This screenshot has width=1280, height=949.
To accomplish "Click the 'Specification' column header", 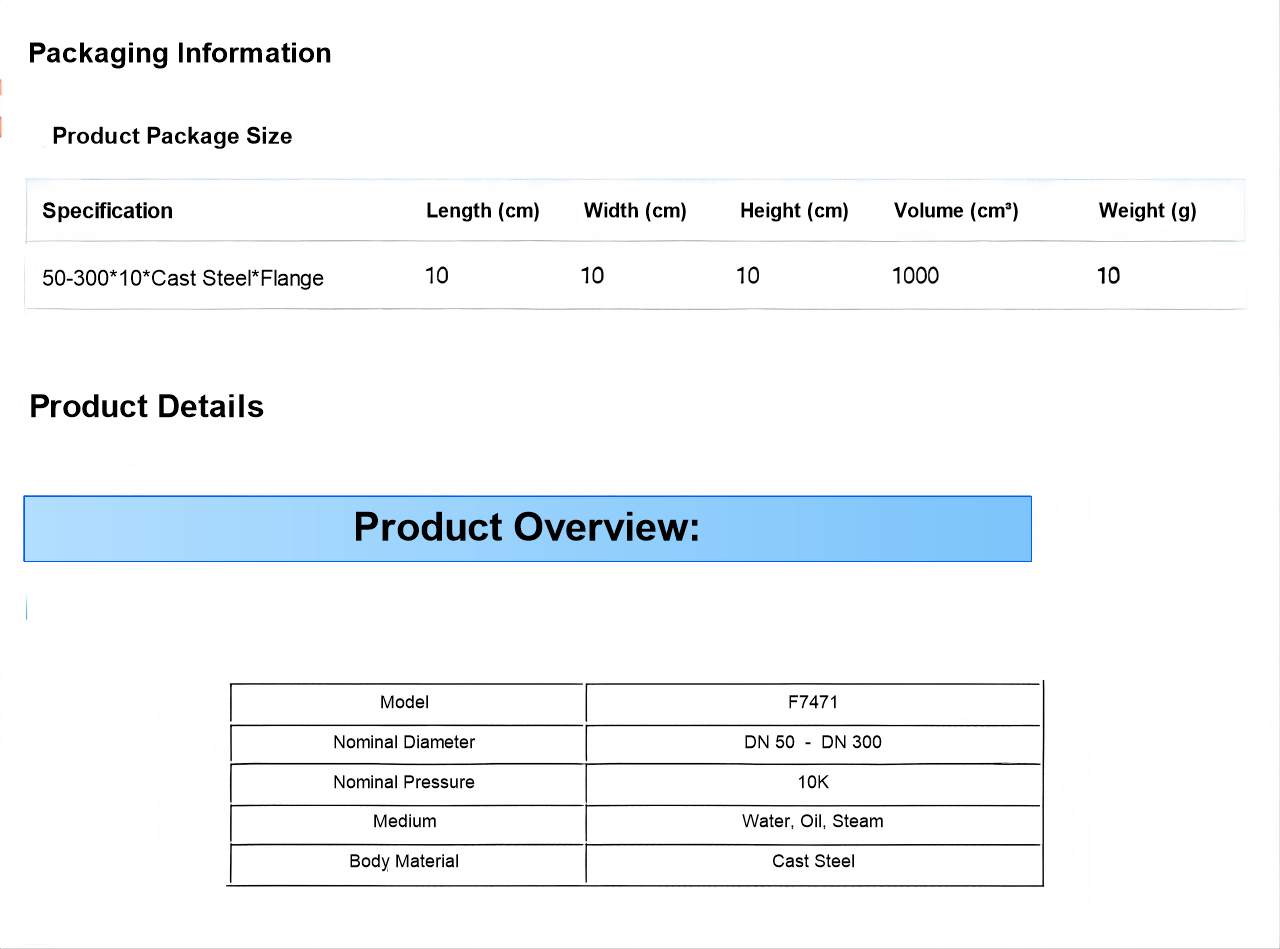I will [x=107, y=211].
